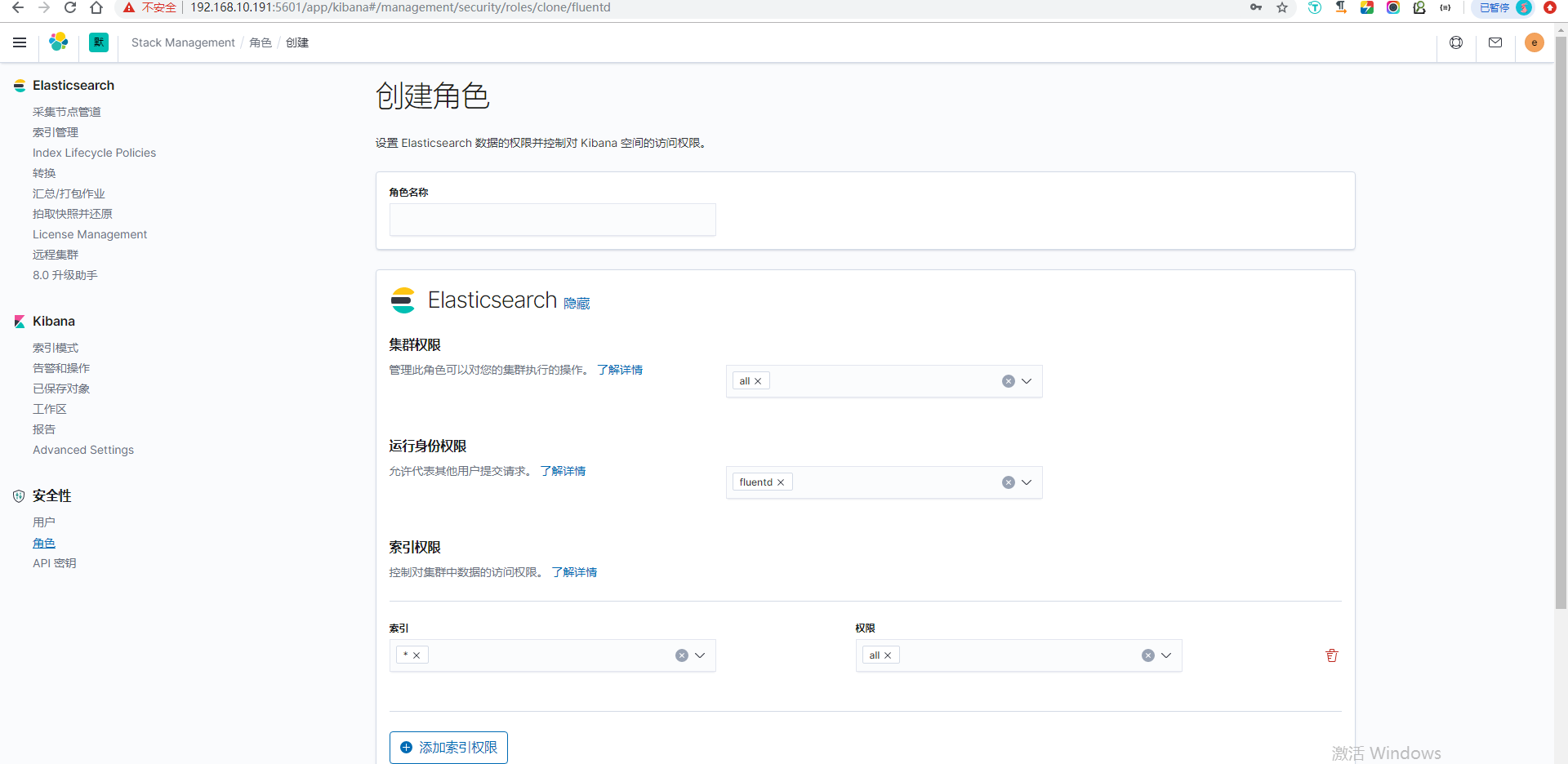Go to browser home page
1568x764 pixels.
(x=96, y=7)
